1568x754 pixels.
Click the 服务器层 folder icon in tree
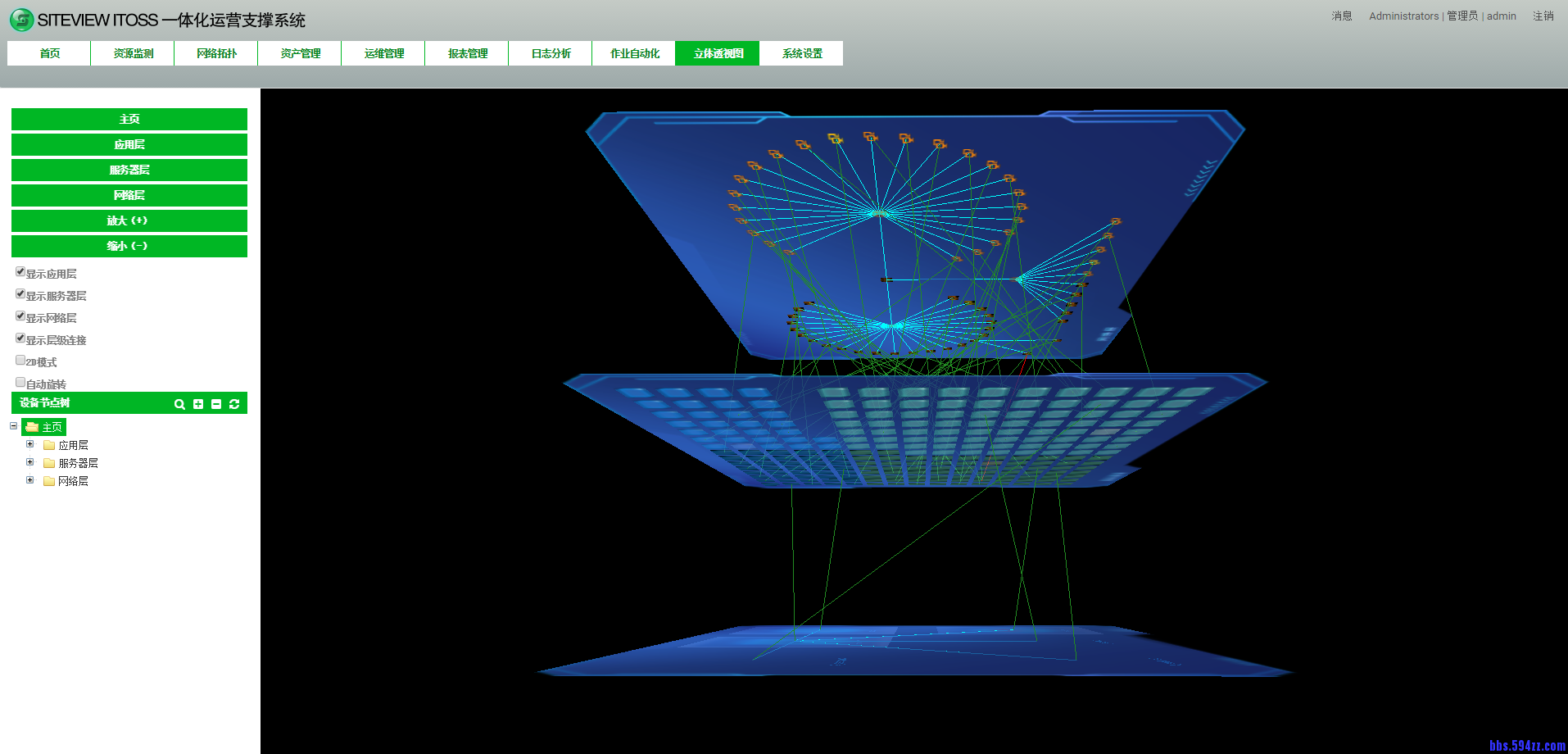pyautogui.click(x=49, y=463)
